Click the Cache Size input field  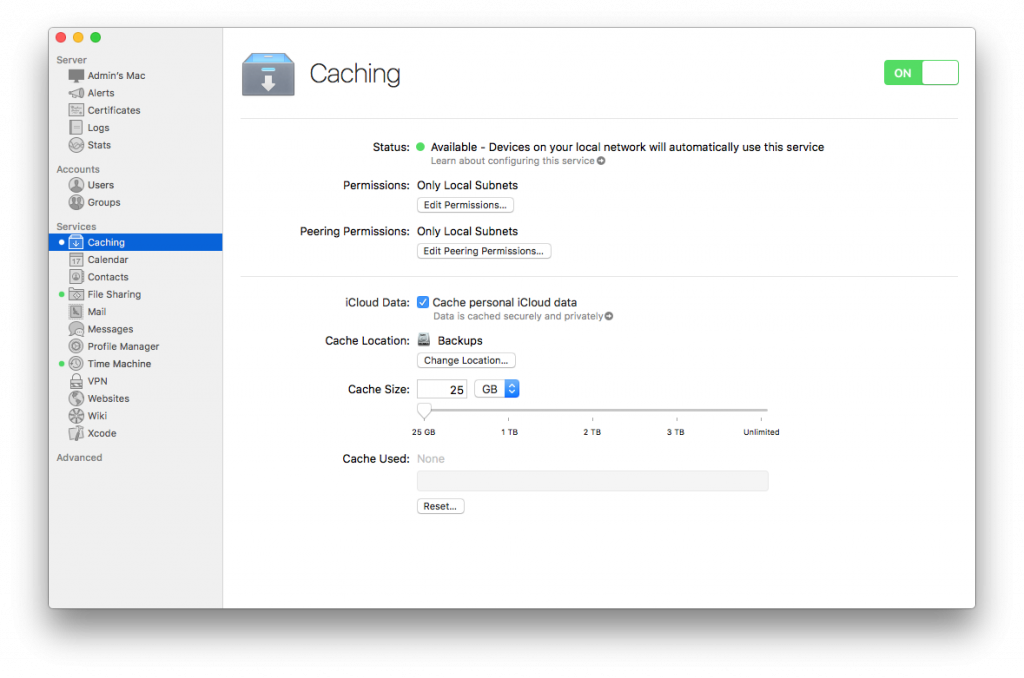click(441, 388)
